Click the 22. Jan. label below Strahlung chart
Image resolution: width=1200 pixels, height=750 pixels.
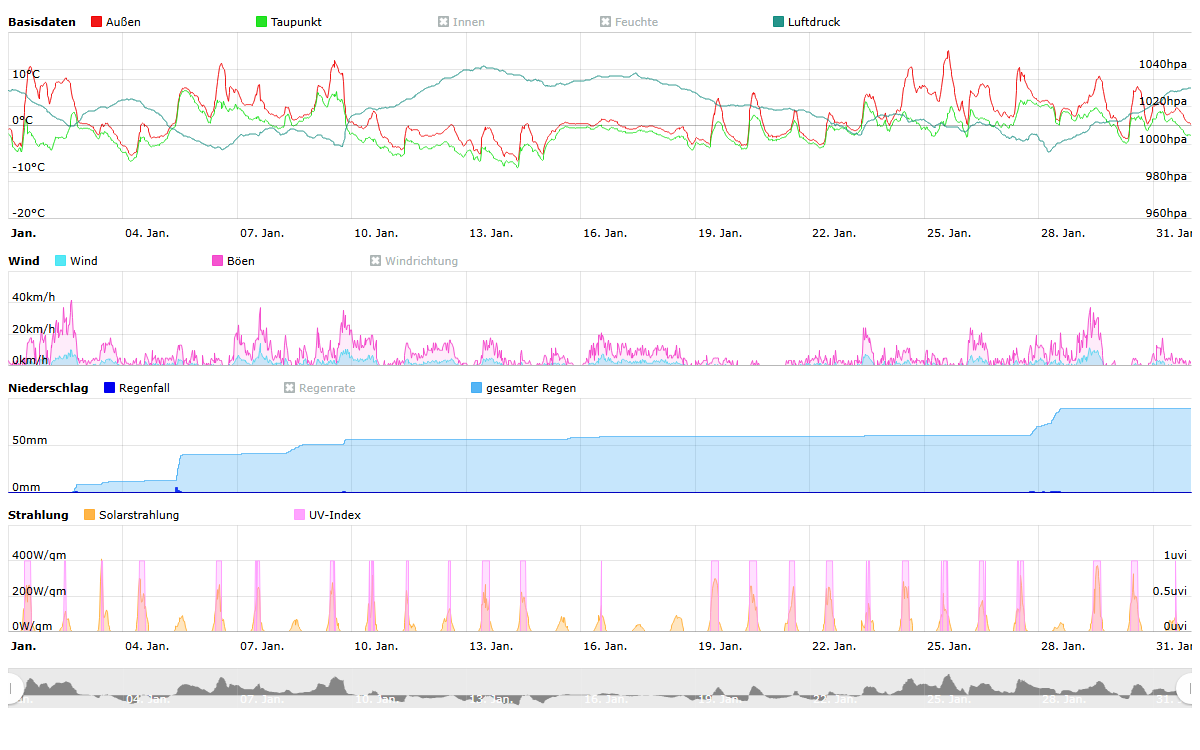(x=833, y=646)
